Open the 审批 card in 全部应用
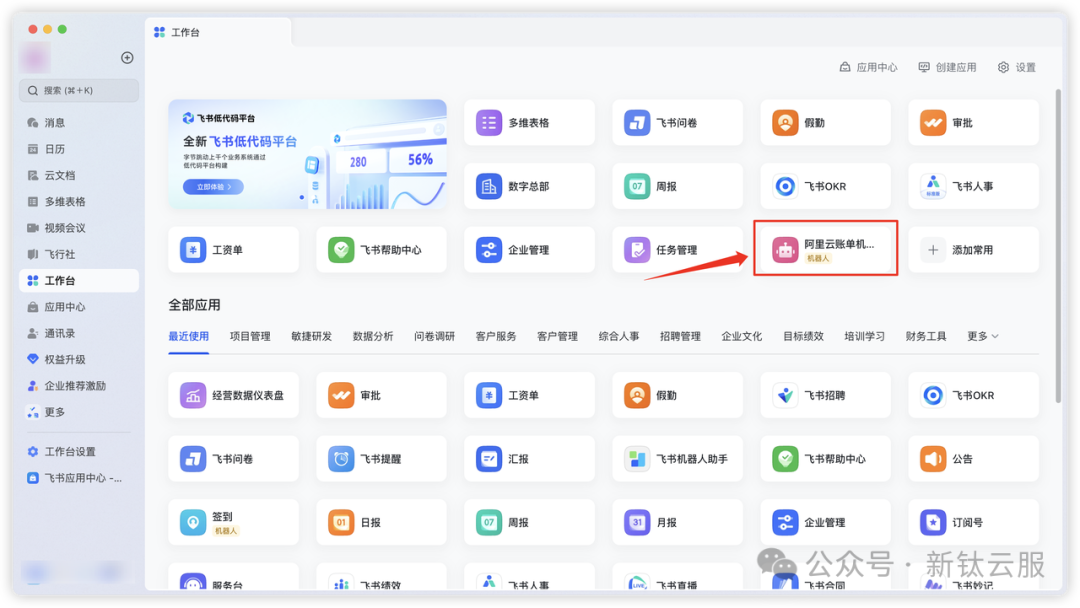The height and width of the screenshot is (608, 1080). tap(381, 396)
